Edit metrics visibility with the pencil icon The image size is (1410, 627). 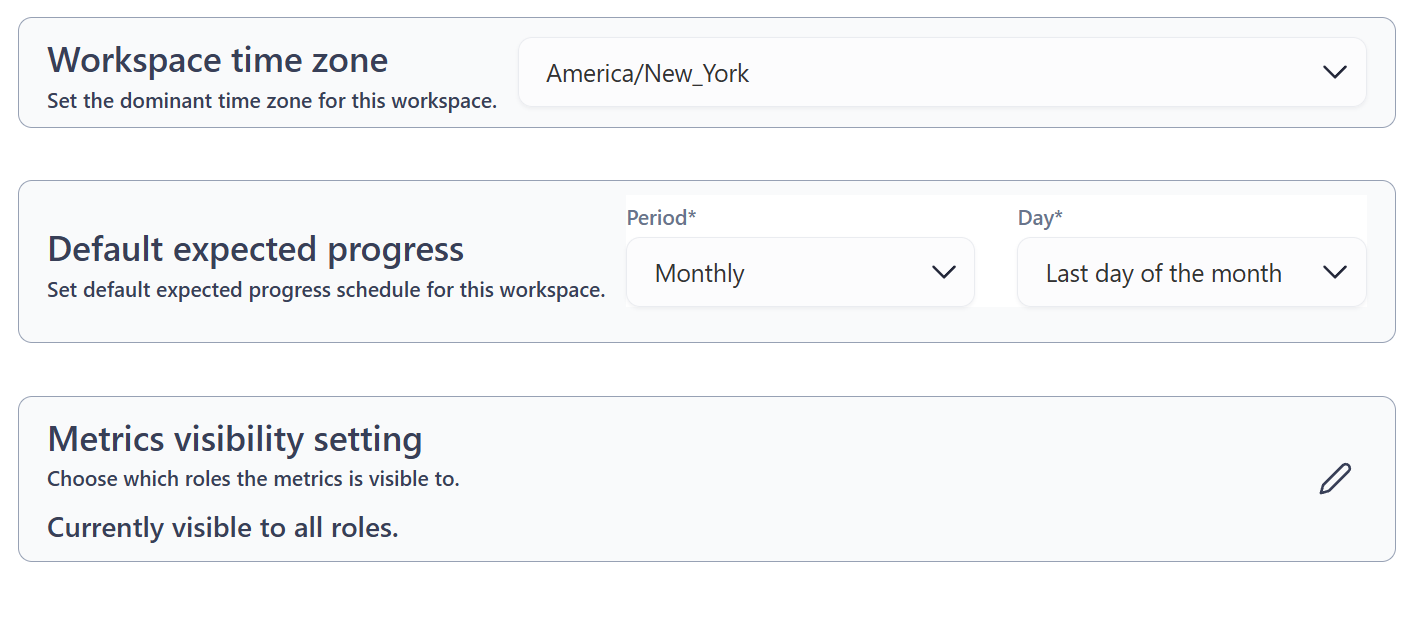[x=1335, y=479]
